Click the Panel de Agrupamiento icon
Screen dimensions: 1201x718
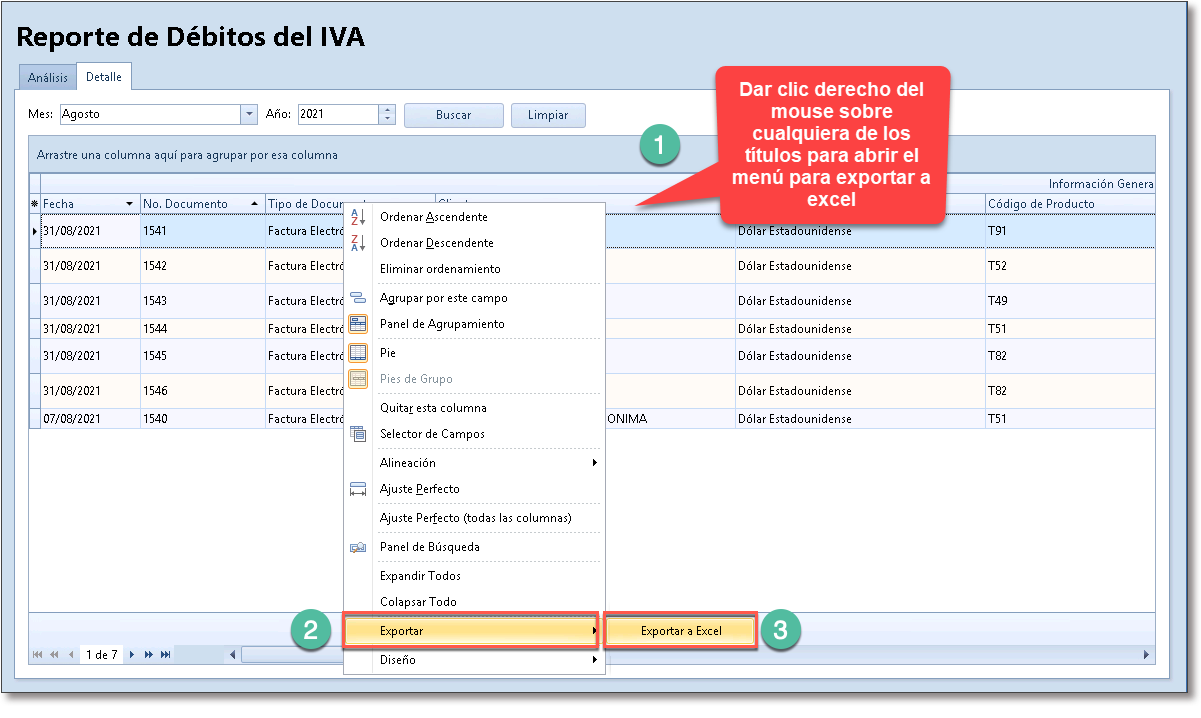358,324
